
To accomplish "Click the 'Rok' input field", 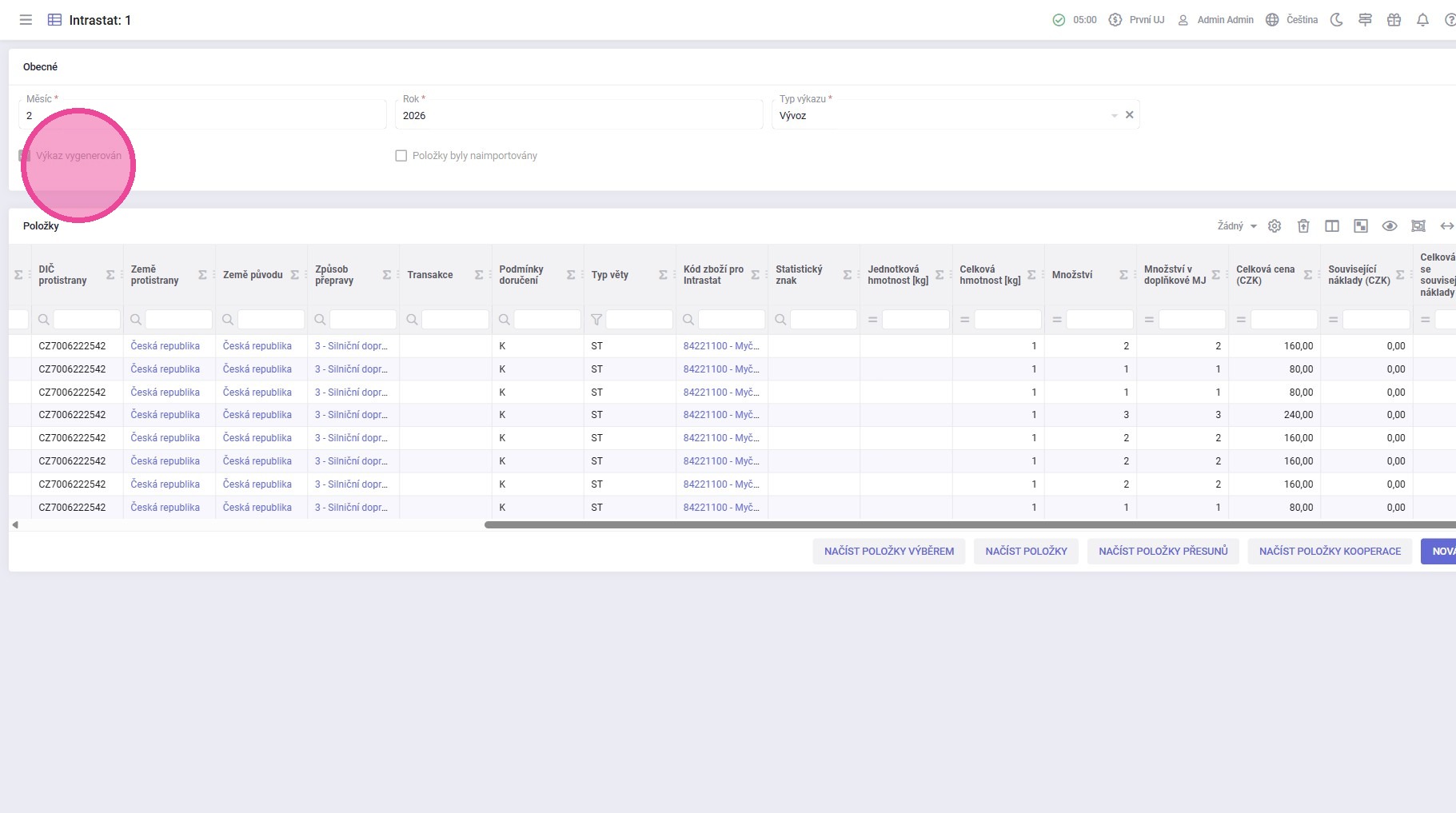I will click(x=578, y=116).
